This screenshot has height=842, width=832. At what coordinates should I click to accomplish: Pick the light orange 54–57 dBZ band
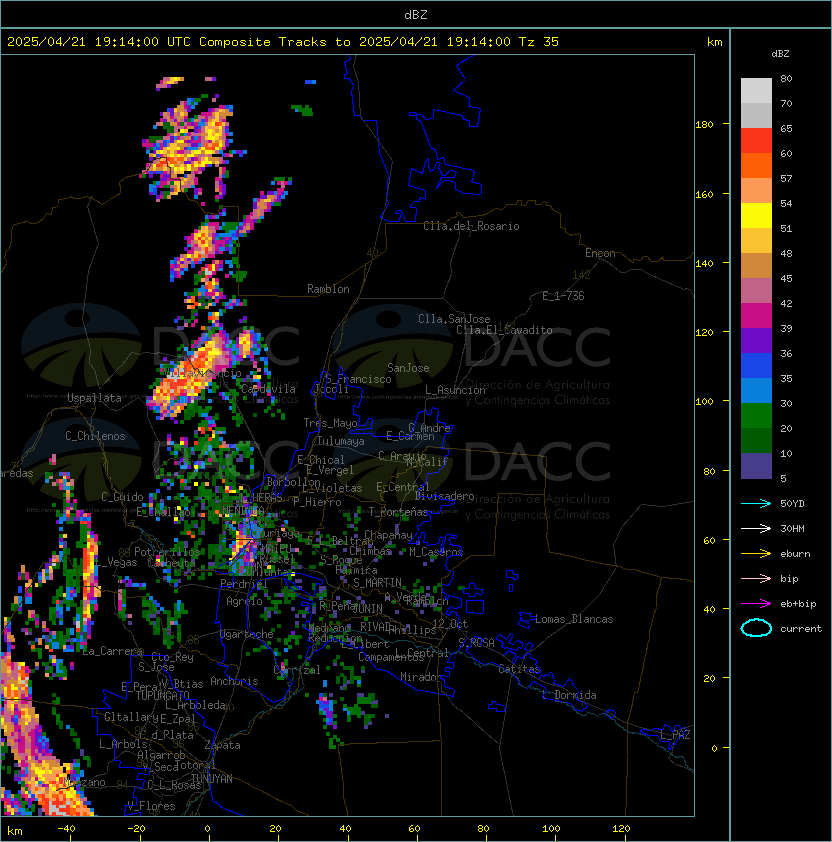tap(756, 191)
